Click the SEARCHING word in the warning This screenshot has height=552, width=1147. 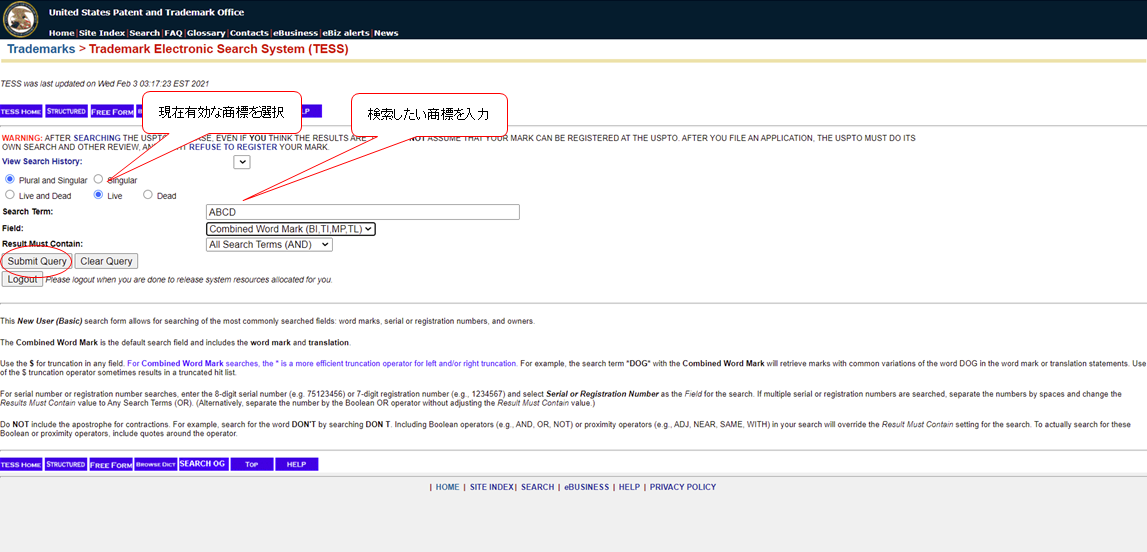pos(97,137)
